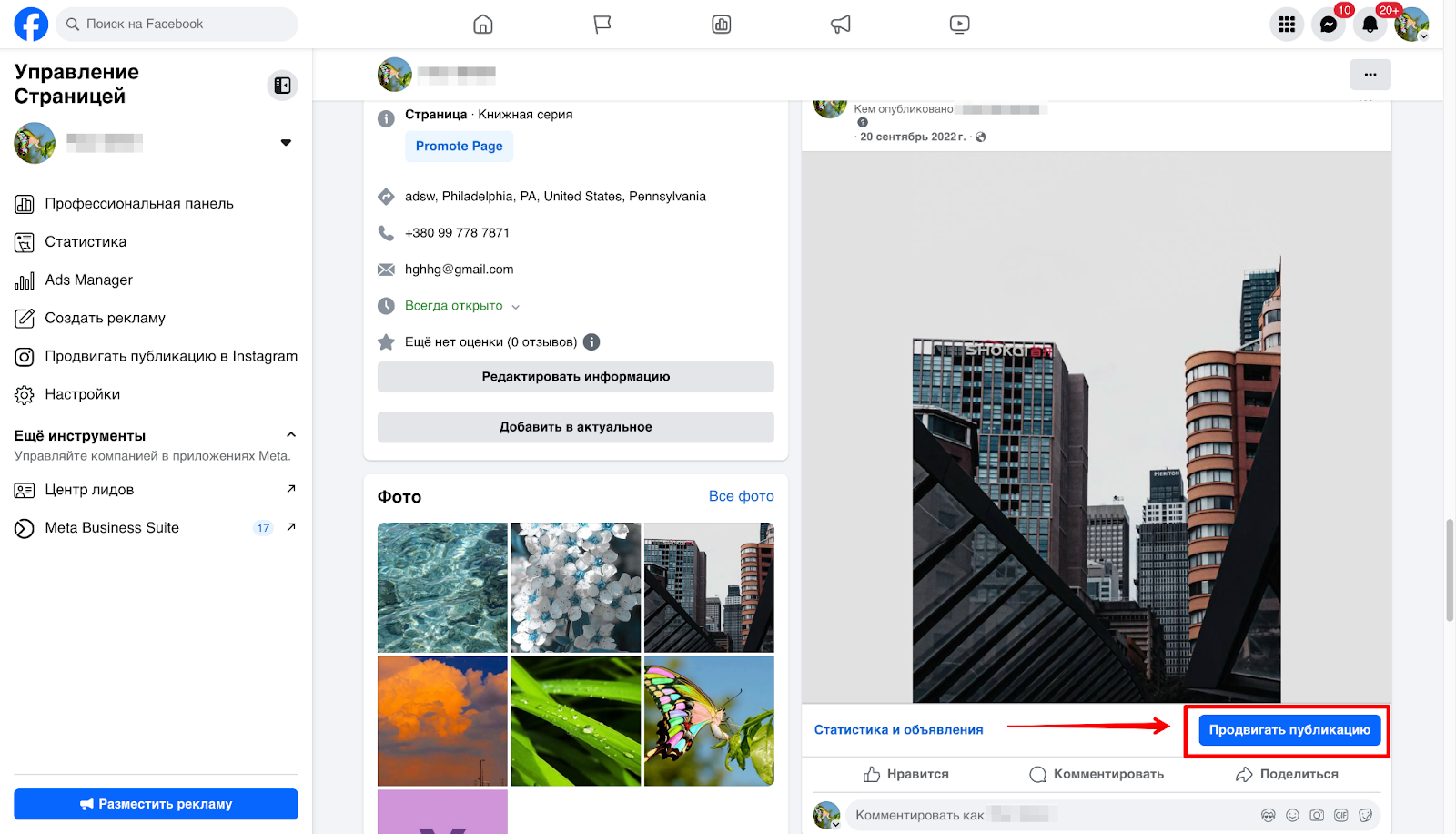The height and width of the screenshot is (834, 1456).
Task: Go to Home feed icon
Action: tap(483, 25)
